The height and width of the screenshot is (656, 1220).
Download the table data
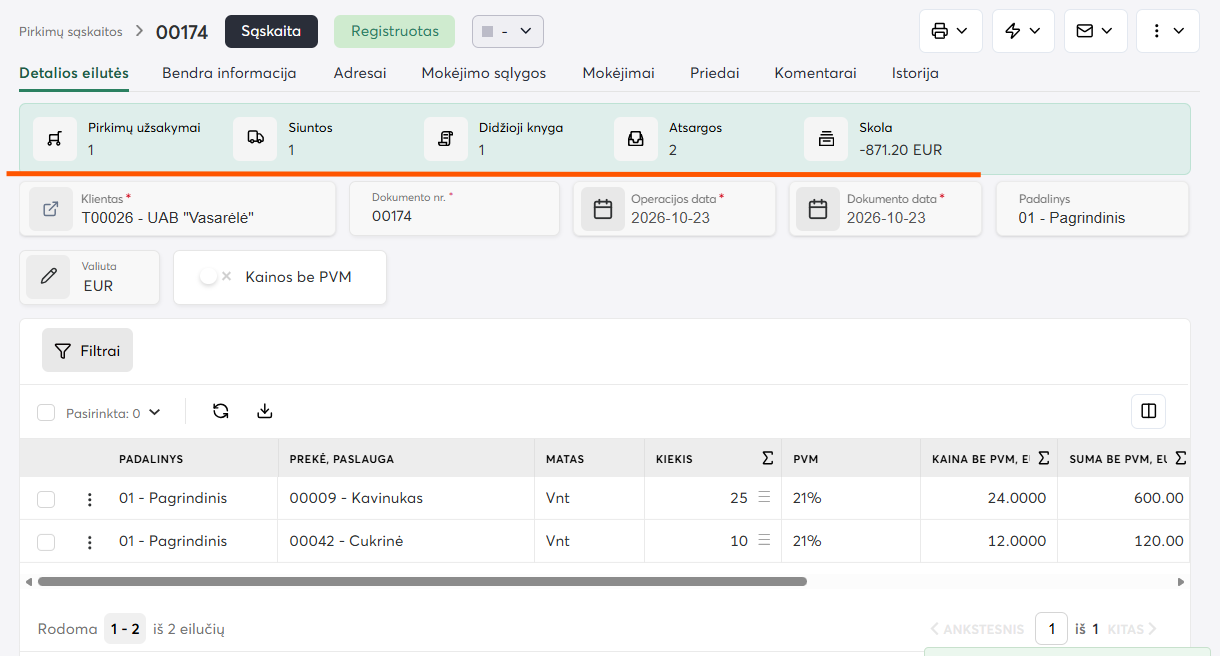click(265, 411)
